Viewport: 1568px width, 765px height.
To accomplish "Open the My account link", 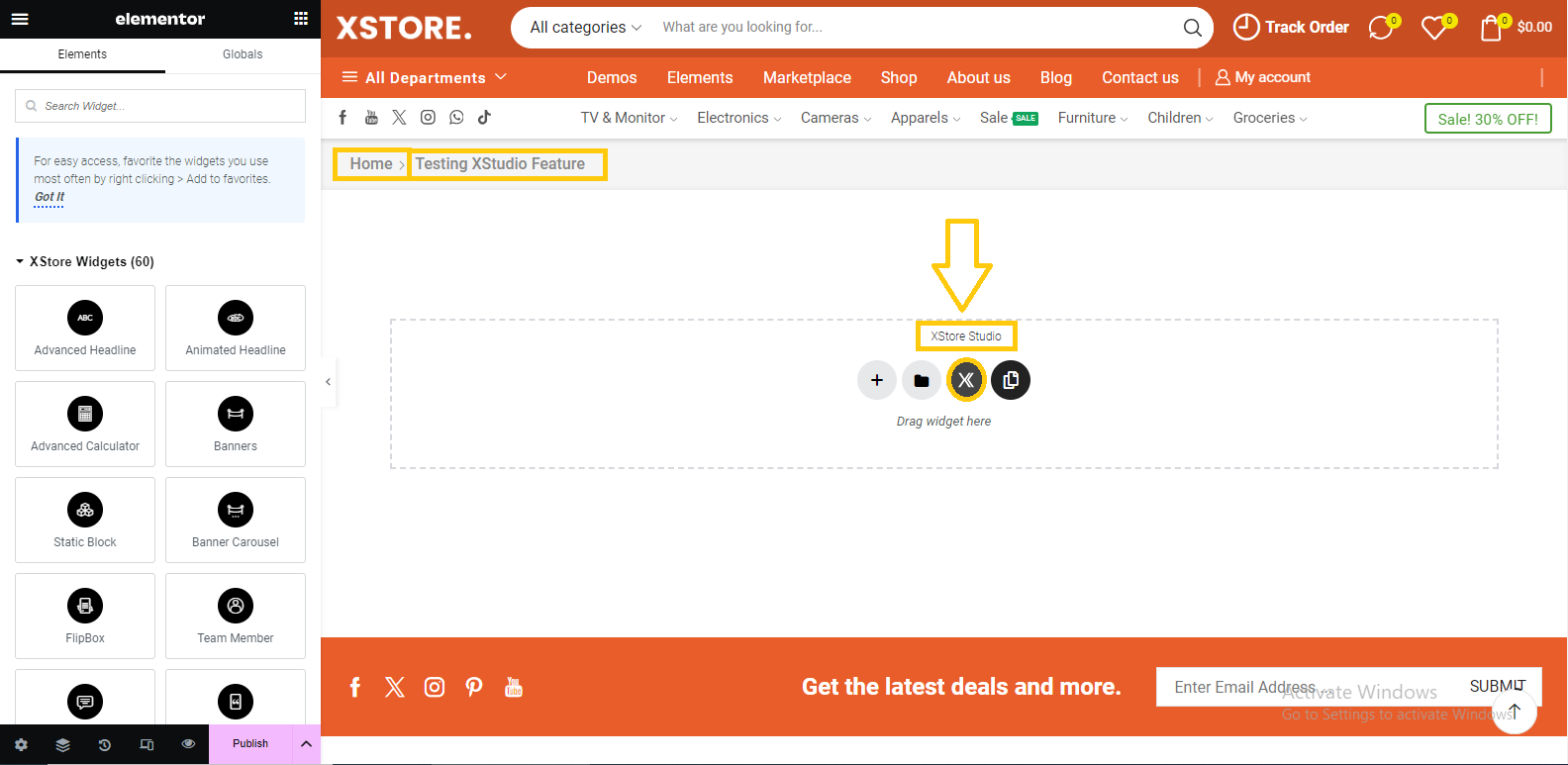I will [x=1263, y=77].
